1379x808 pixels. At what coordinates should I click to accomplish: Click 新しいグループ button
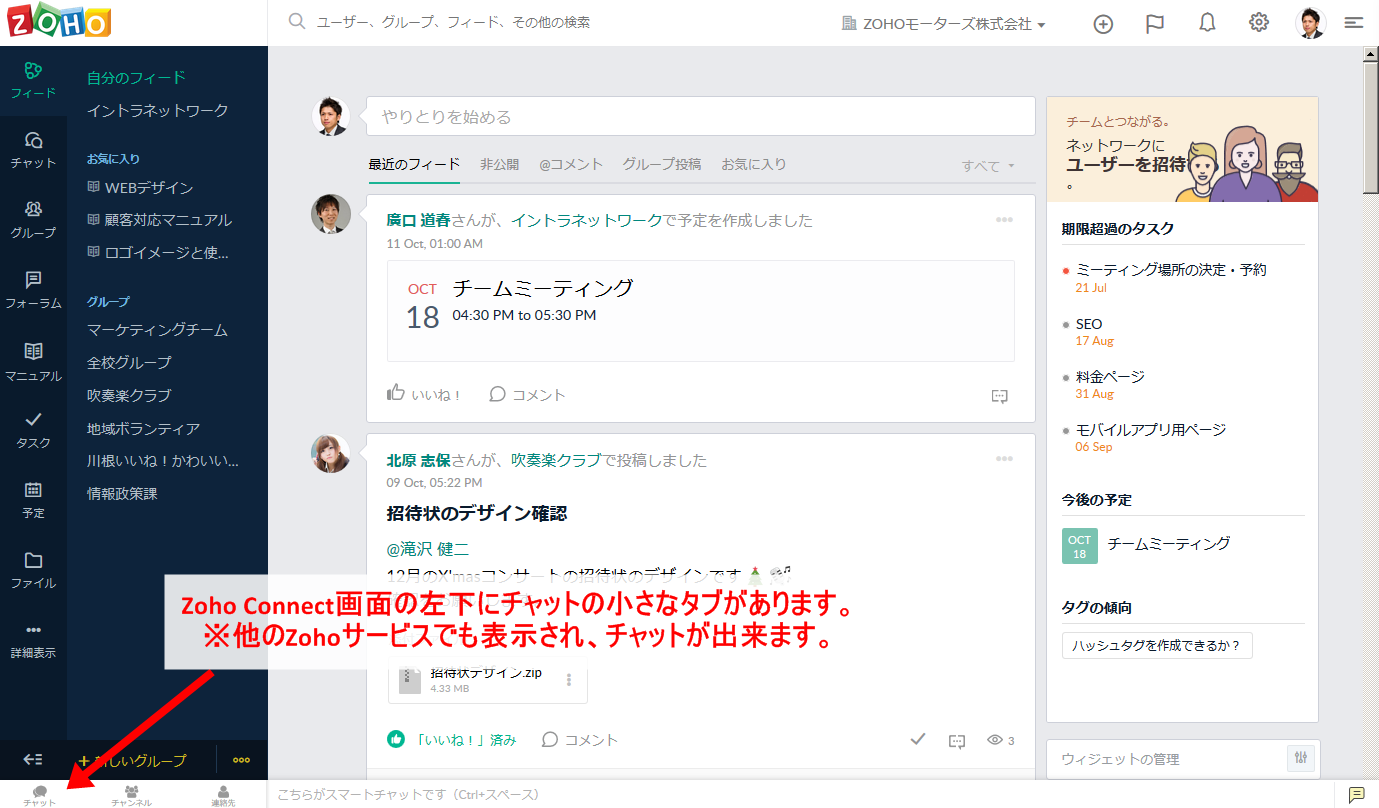[132, 760]
